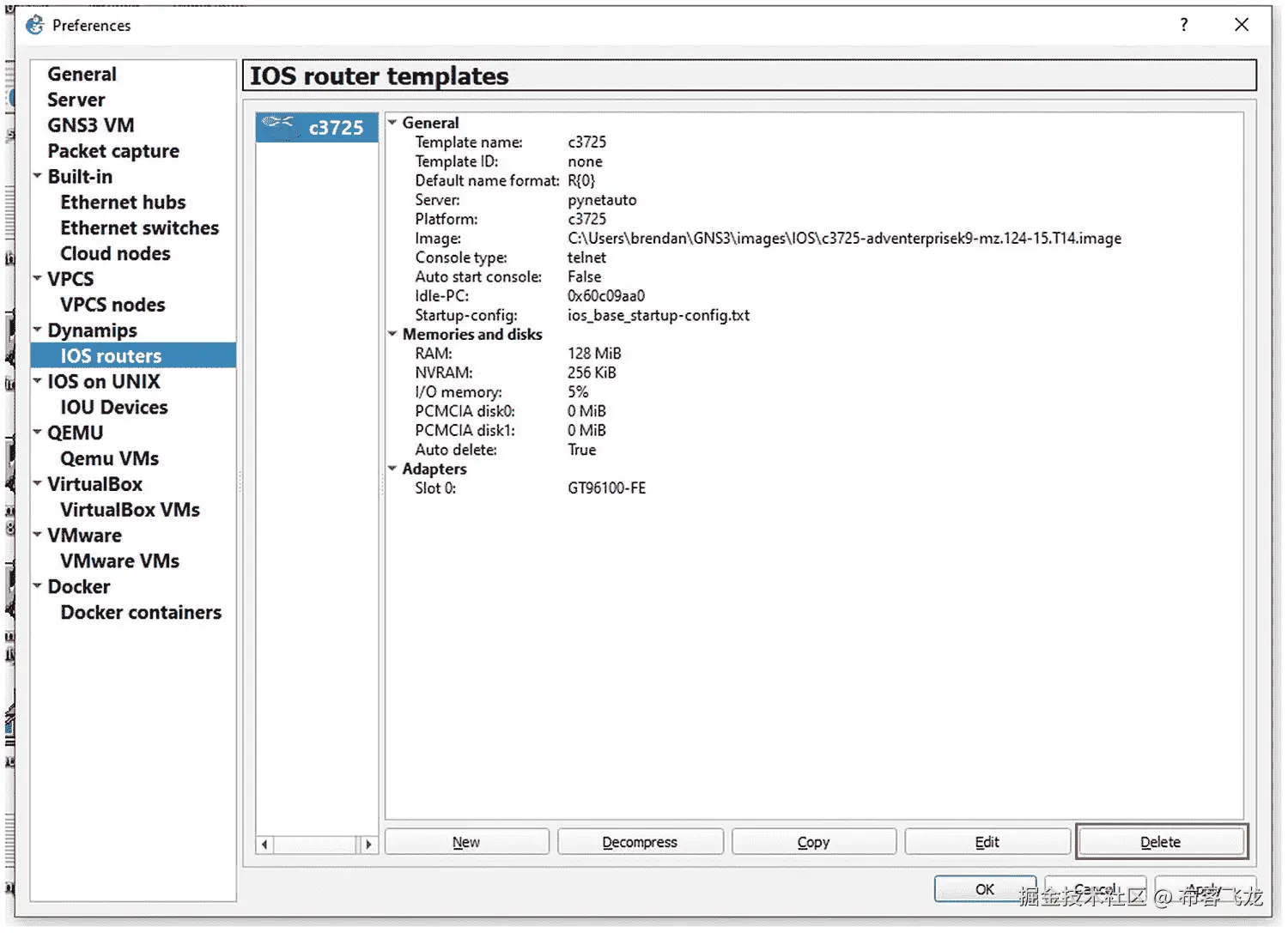This screenshot has height=933, width=1288.
Task: Apply the preference changes
Action: tap(1206, 889)
